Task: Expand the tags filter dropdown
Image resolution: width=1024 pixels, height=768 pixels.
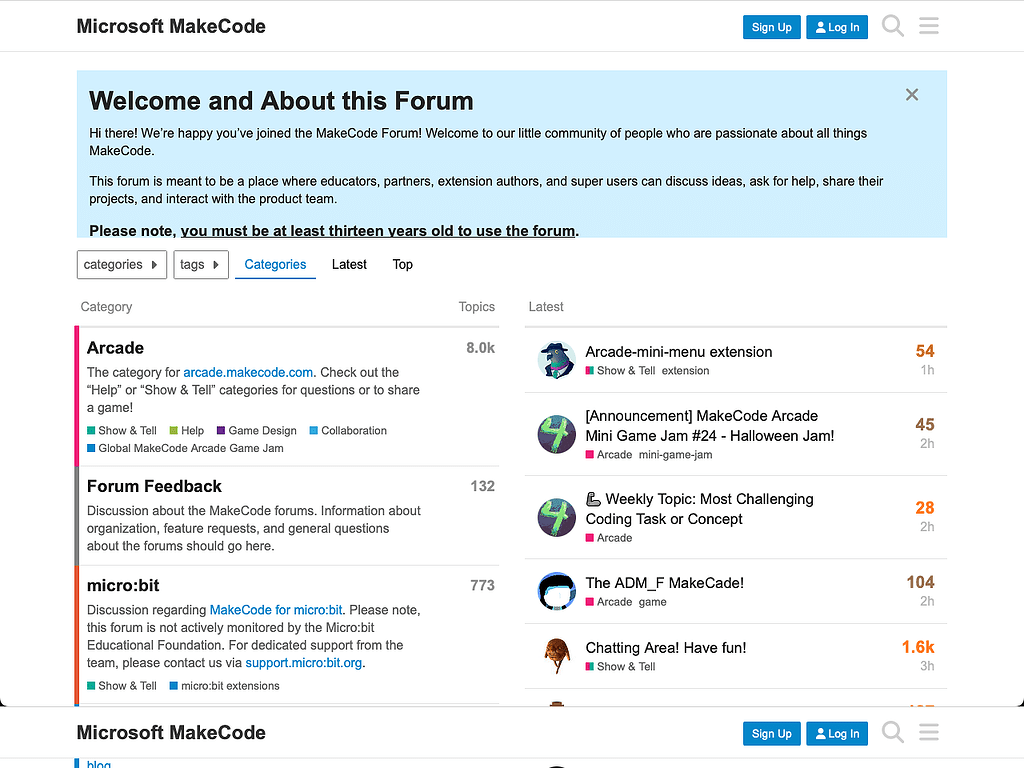Action: tap(200, 264)
